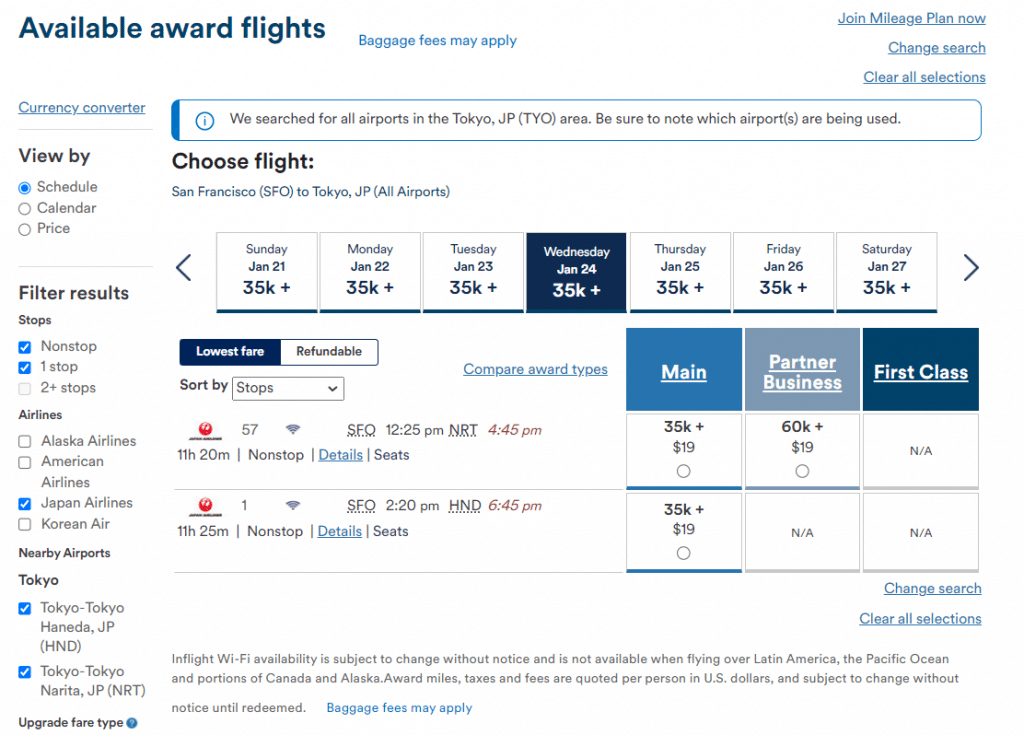Select the 35k Main fare for flight 57

(x=683, y=471)
